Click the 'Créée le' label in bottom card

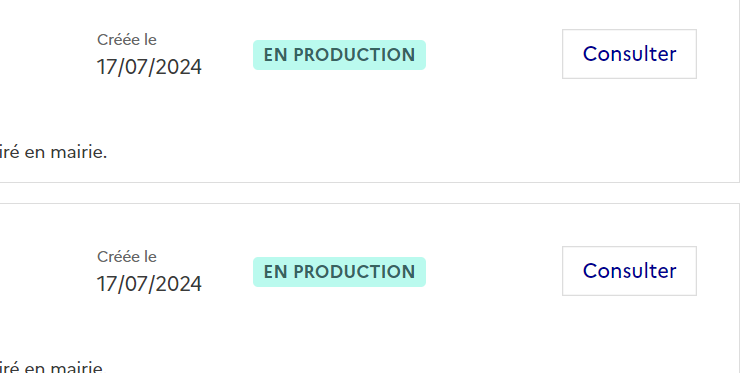click(127, 257)
